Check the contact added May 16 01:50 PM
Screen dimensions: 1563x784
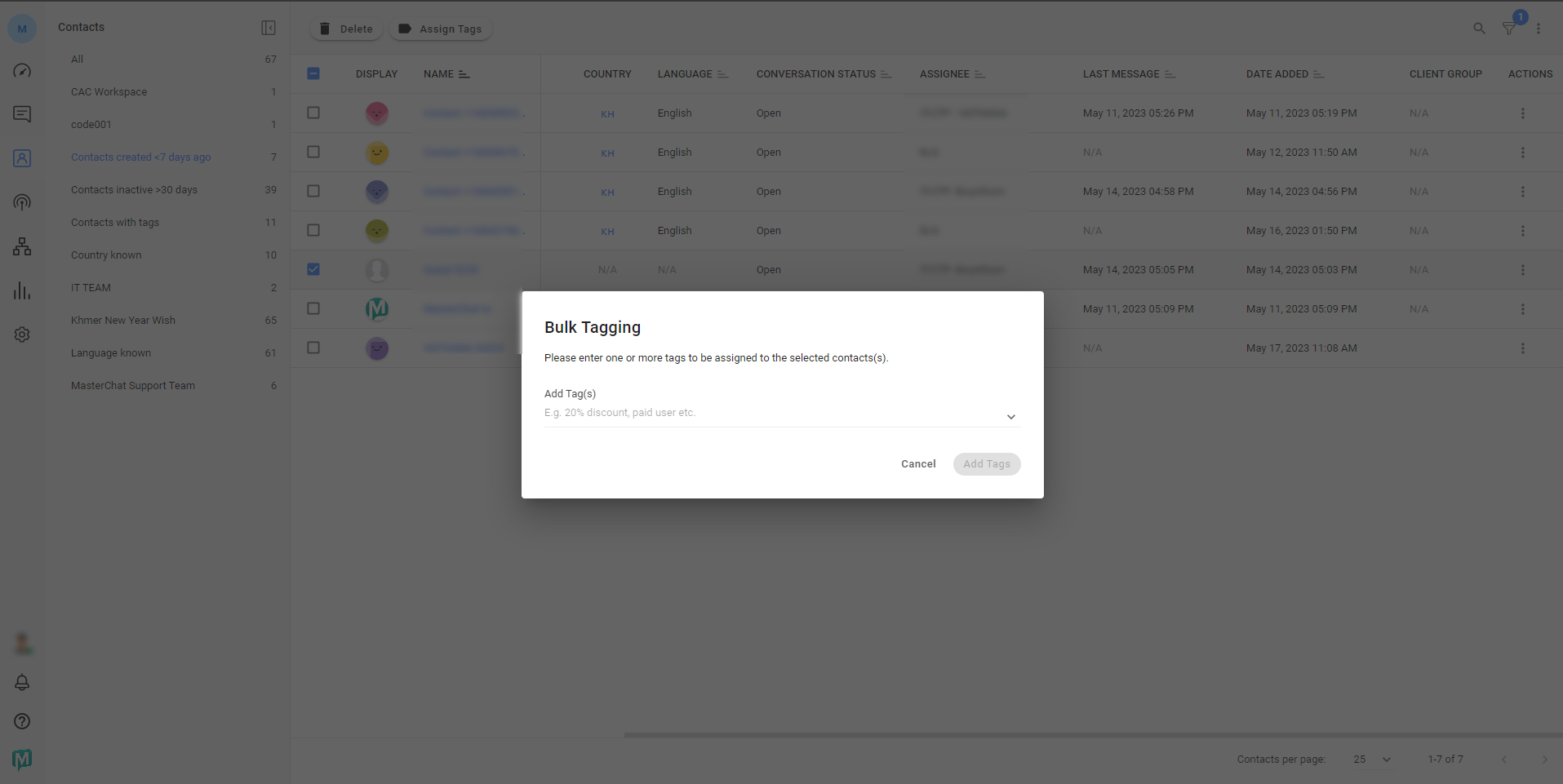click(313, 230)
